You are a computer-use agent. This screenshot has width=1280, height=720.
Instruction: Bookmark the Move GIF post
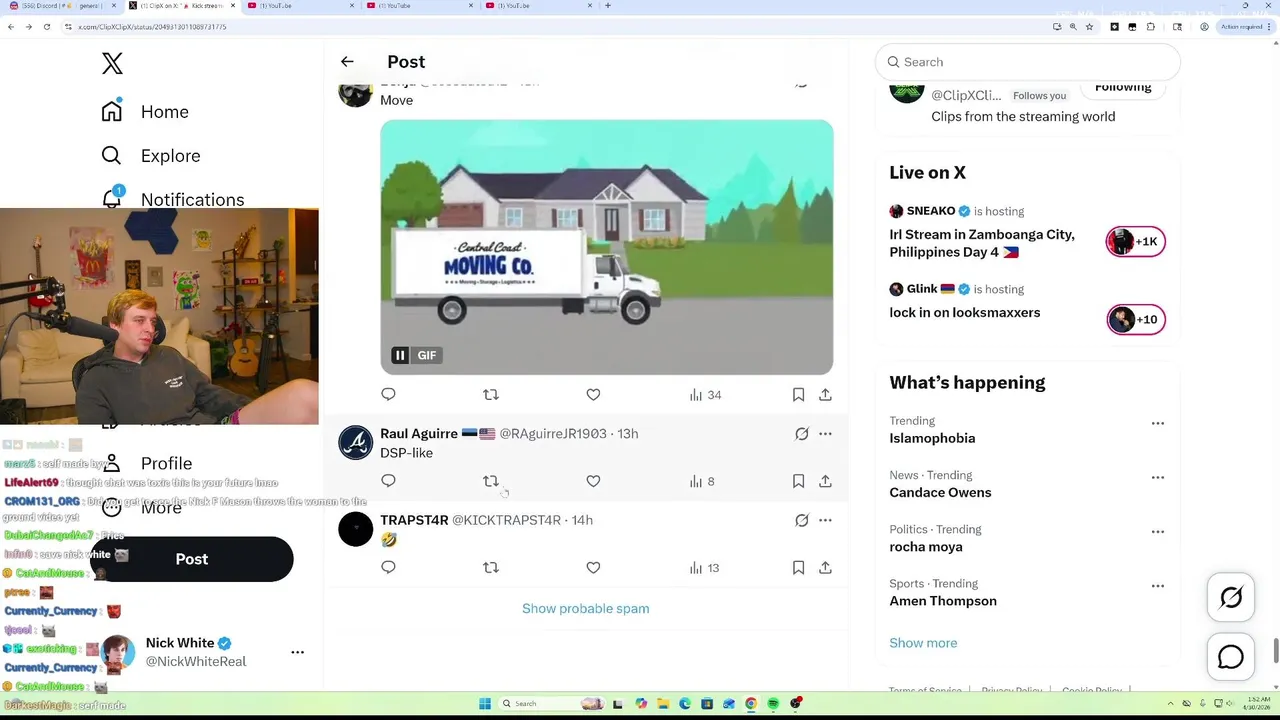[798, 395]
